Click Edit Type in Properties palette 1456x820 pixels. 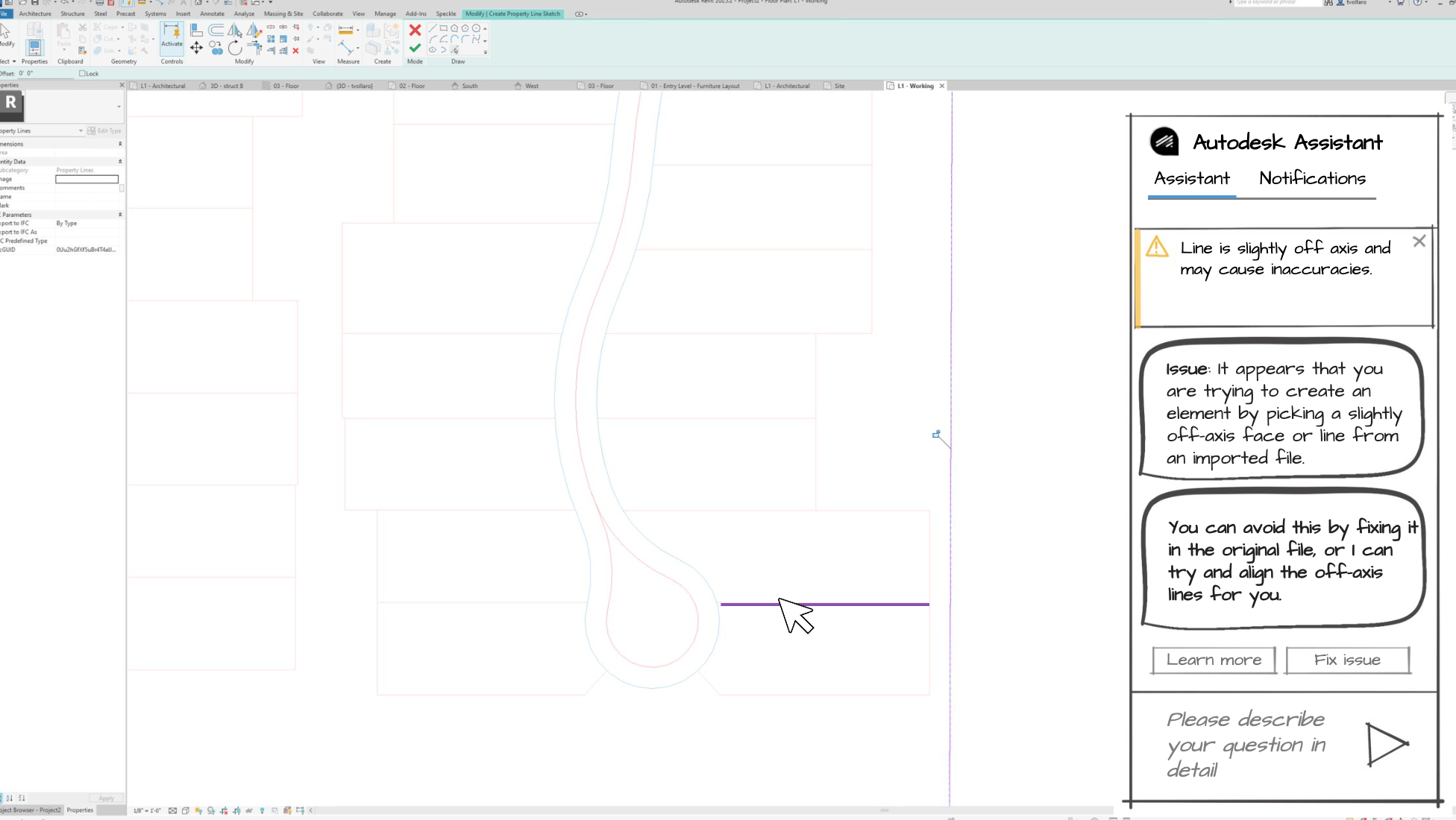pos(104,130)
